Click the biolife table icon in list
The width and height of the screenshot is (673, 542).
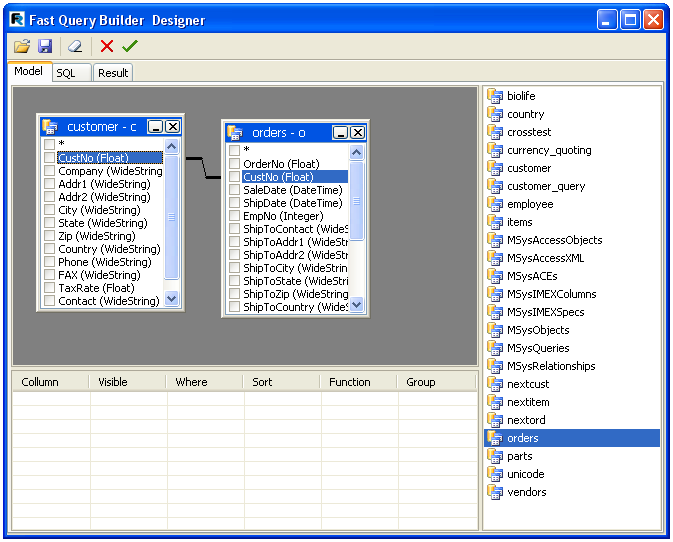[494, 96]
